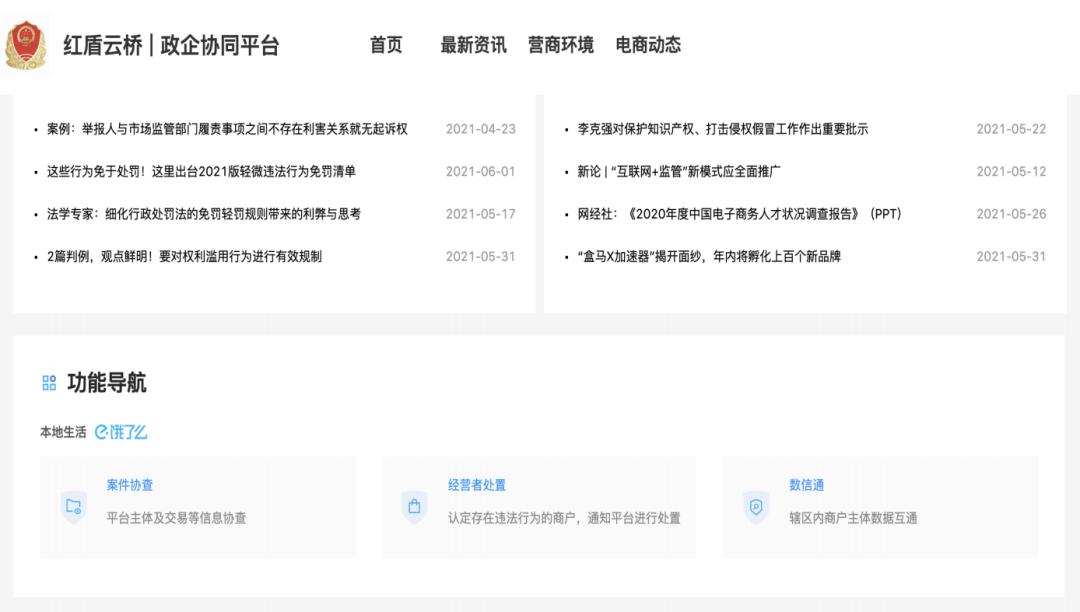Viewport: 1080px width, 612px height.
Task: Click the 饿了么 brand logo
Action: [121, 432]
